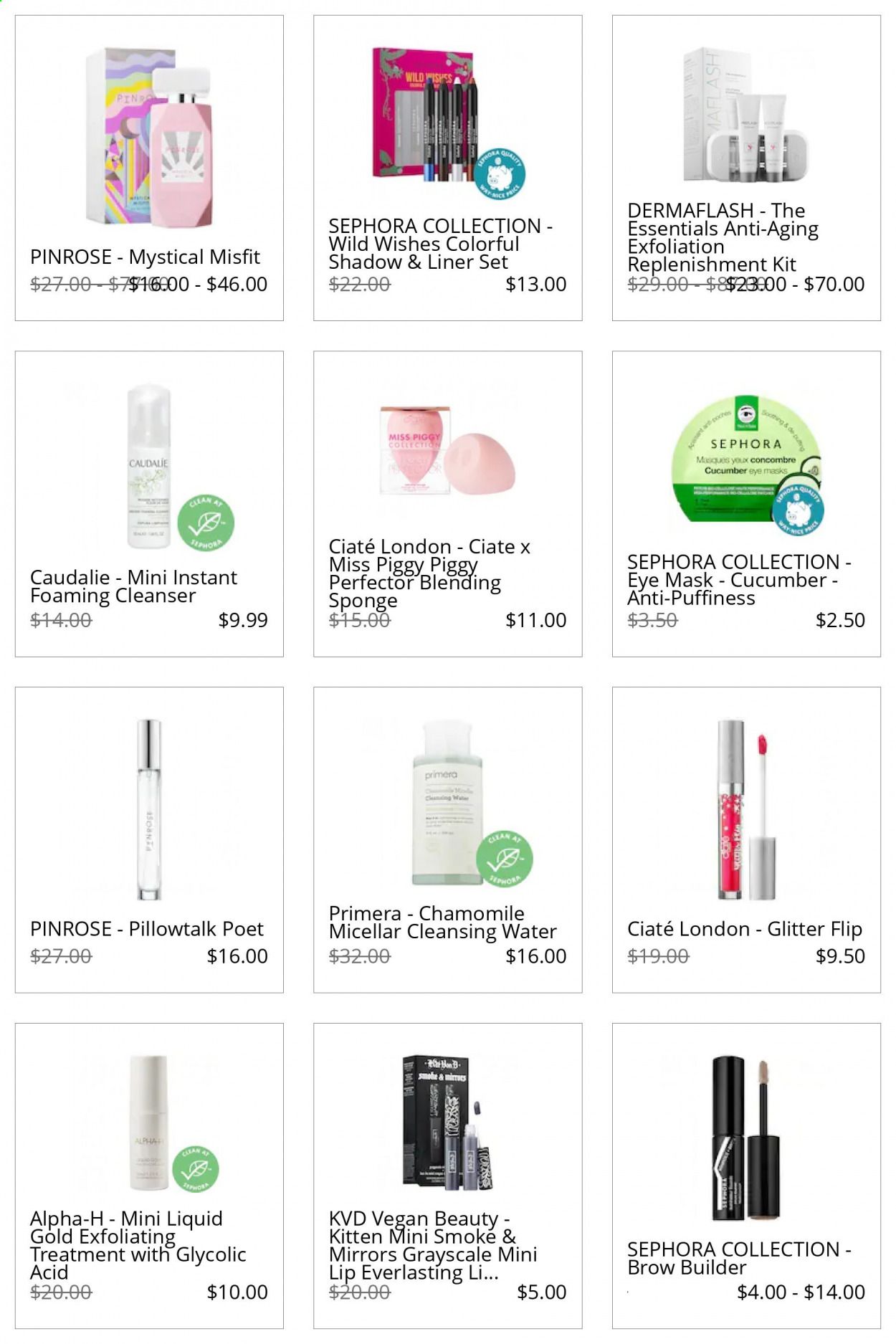Select the Primera Chamomile Micellar Cleansing Water title
Screen dimensions: 896x1344
pos(442,923)
